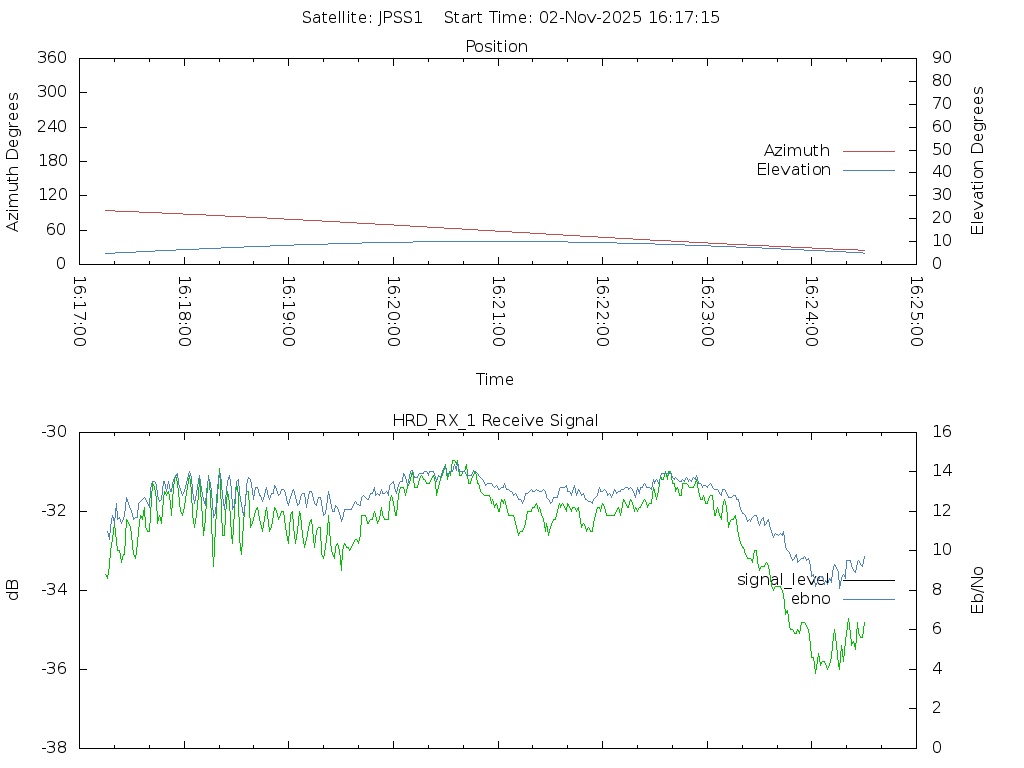Click the HRD_RX_1 Receive Signal plot title
This screenshot has height=768, width=1024.
pos(496,420)
